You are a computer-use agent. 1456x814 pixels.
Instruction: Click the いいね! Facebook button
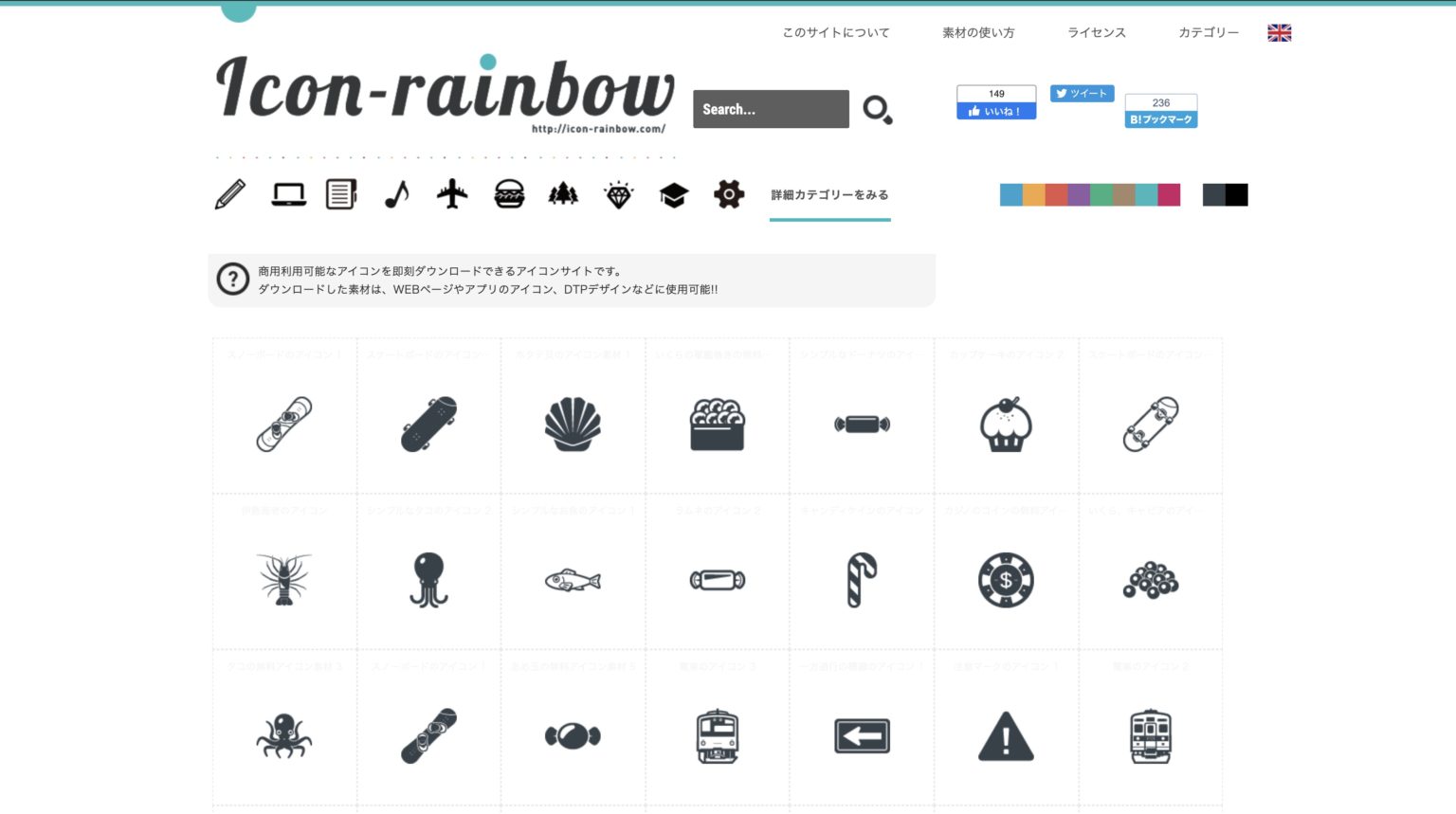[x=996, y=111]
